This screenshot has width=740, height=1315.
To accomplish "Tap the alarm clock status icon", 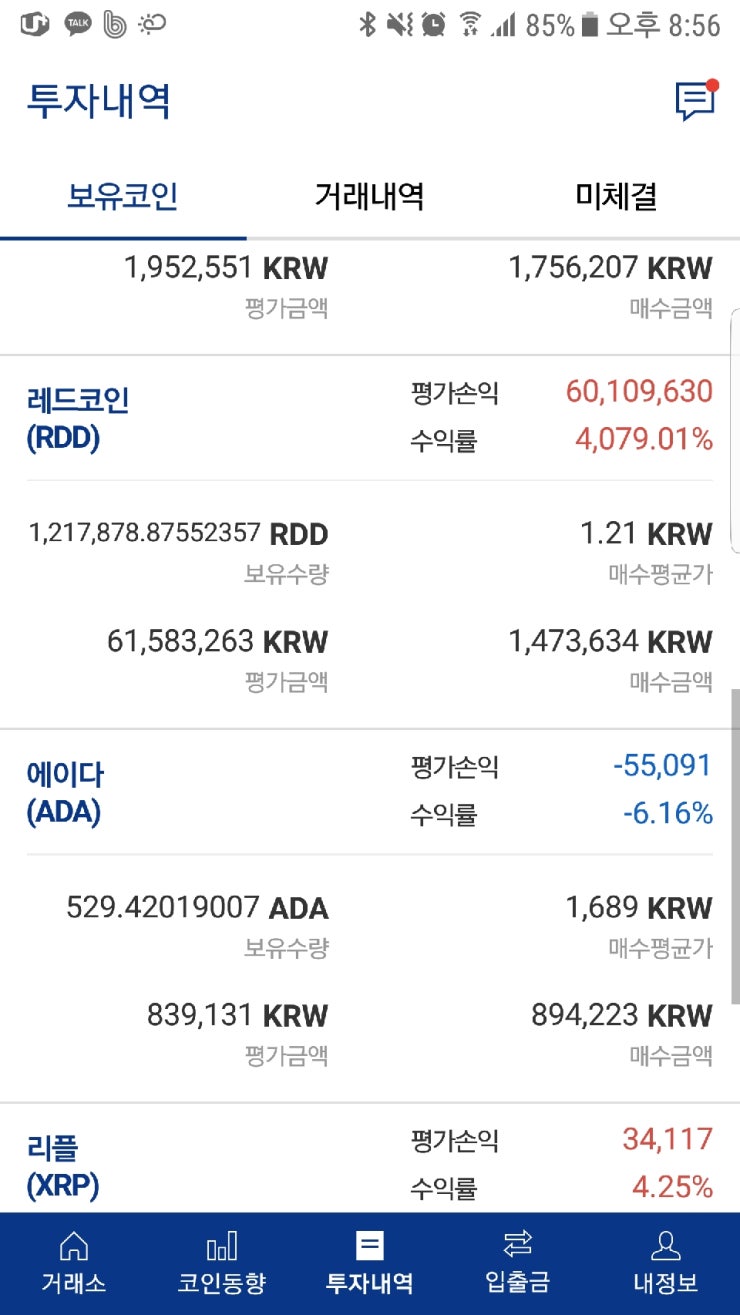I will tap(433, 24).
